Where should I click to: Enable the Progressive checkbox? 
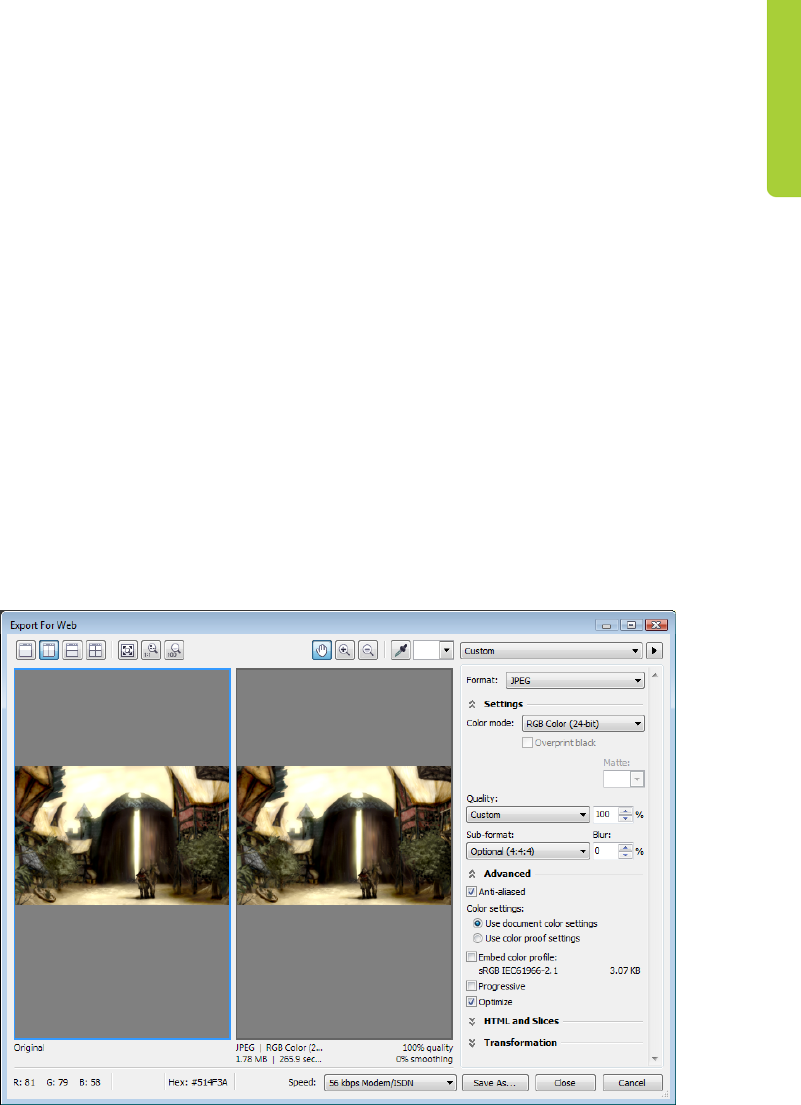coord(471,986)
